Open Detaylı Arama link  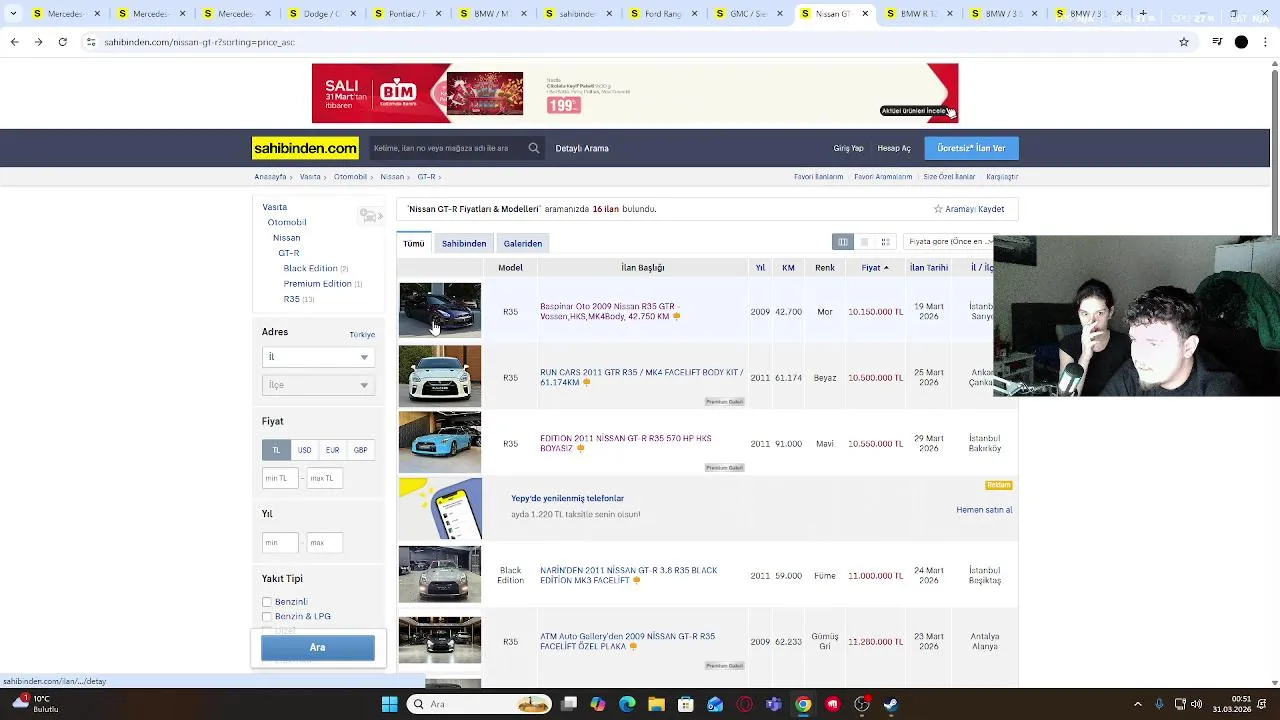coord(582,148)
